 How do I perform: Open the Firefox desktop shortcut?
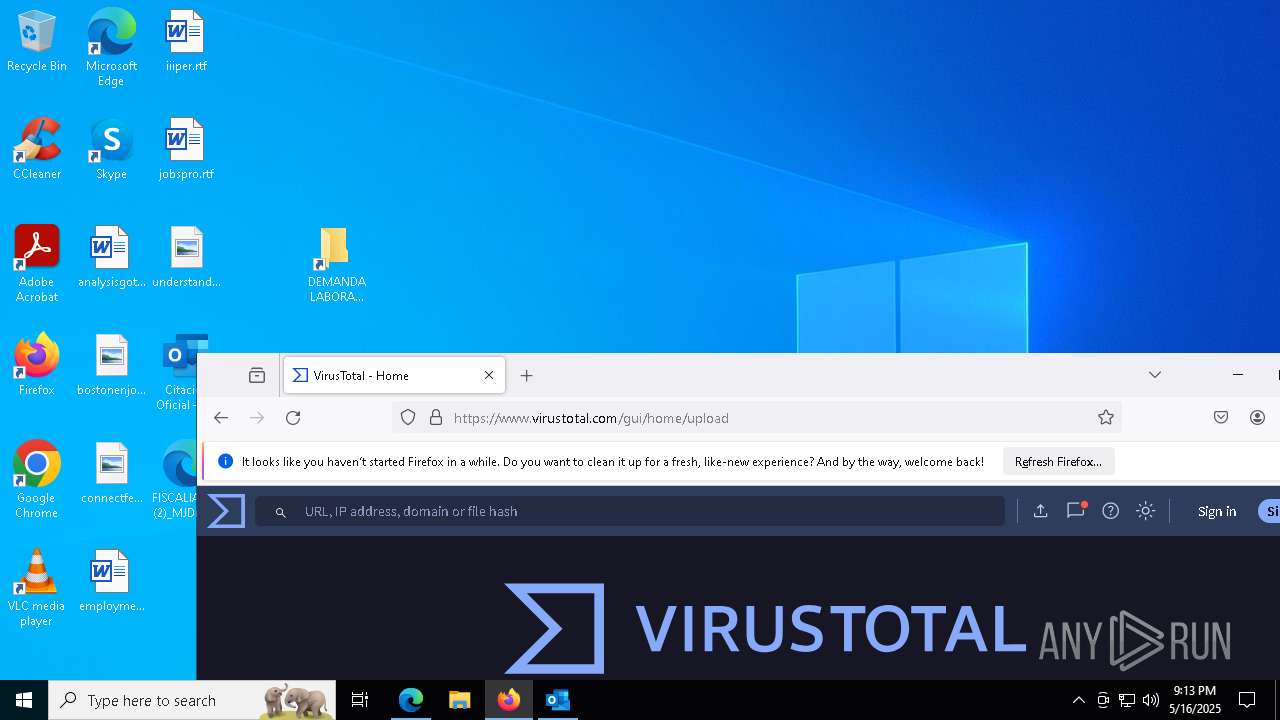(37, 365)
